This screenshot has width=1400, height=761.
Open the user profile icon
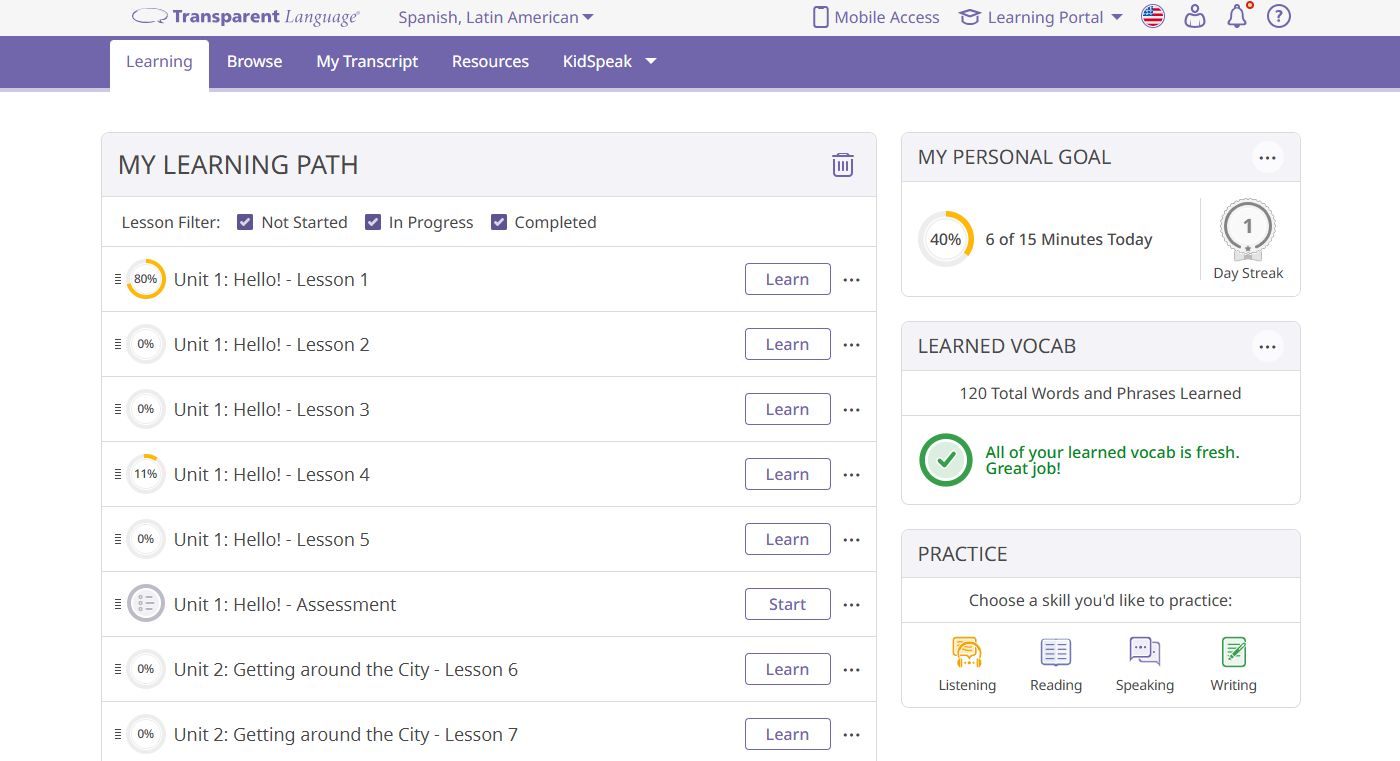pyautogui.click(x=1195, y=17)
